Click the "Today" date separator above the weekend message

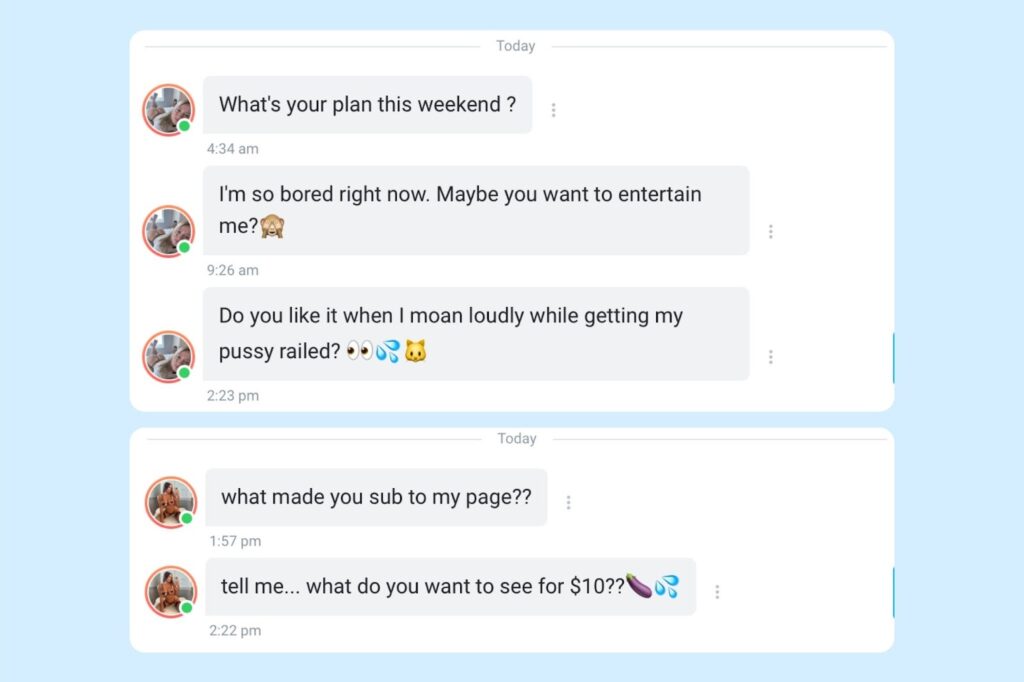coord(516,46)
